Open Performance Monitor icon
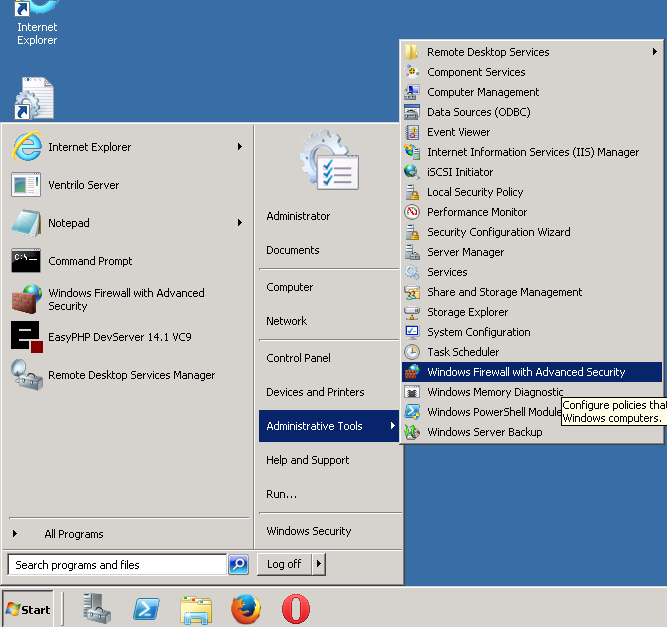 point(412,212)
